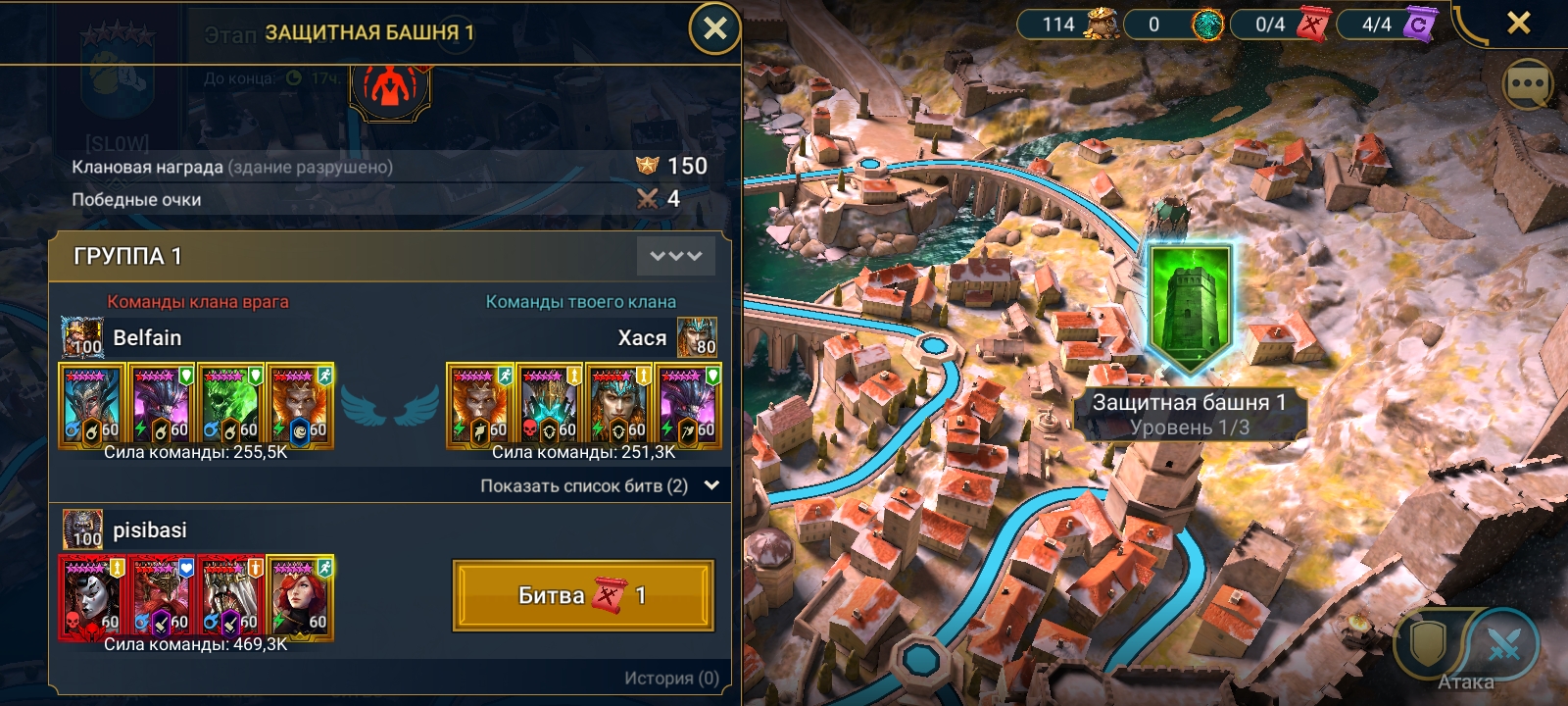Open Belfain's player avatar

(82, 337)
